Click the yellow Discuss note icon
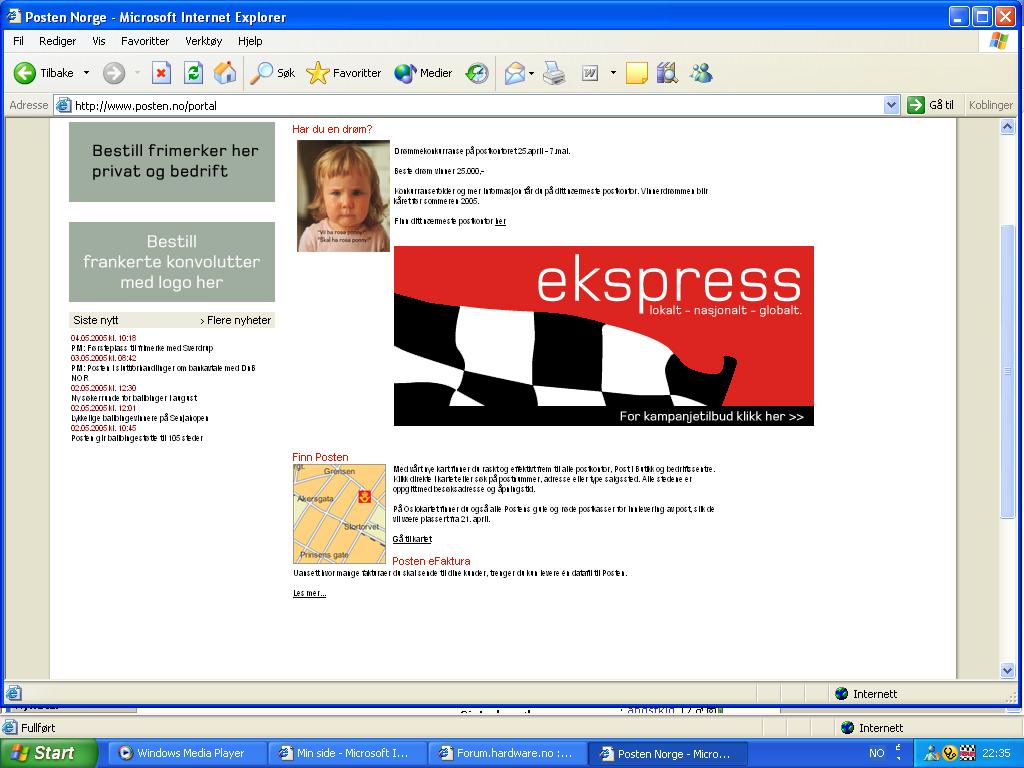Image resolution: width=1024 pixels, height=768 pixels. tap(636, 72)
